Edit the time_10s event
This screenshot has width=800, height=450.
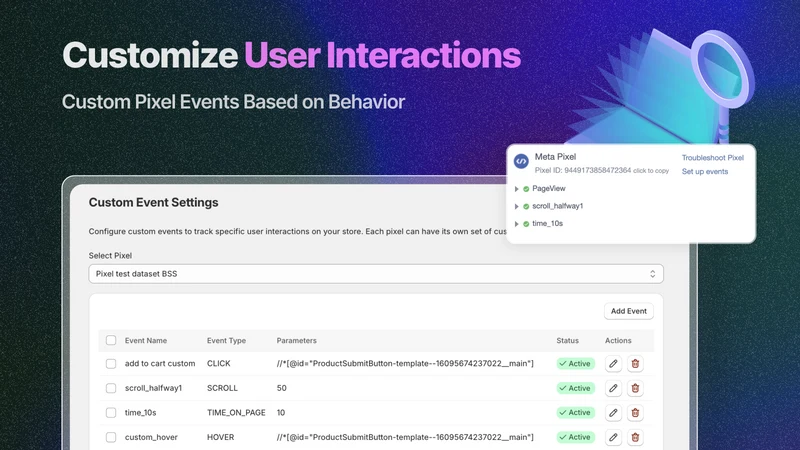coord(613,413)
